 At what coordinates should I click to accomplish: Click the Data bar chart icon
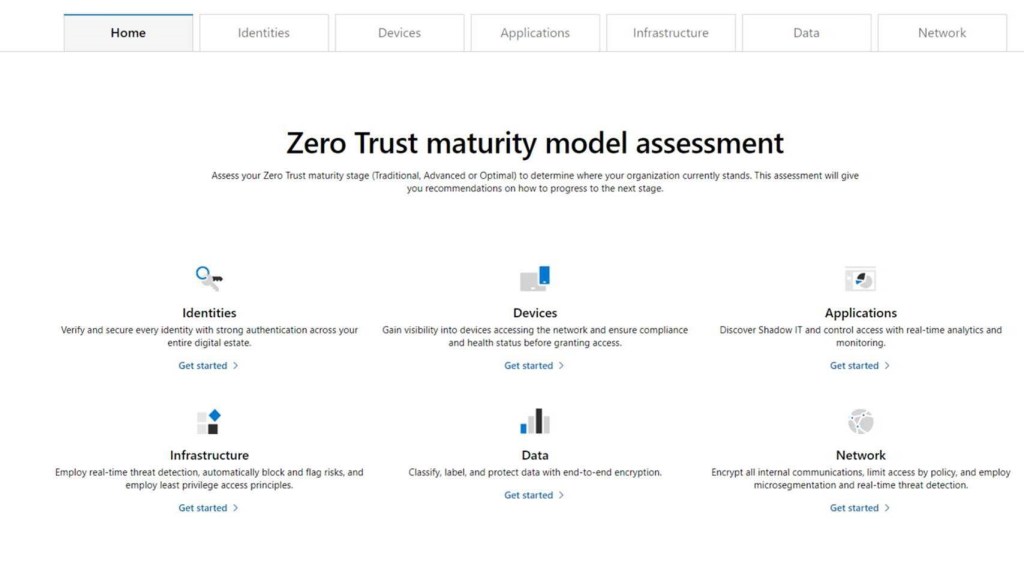coord(535,421)
